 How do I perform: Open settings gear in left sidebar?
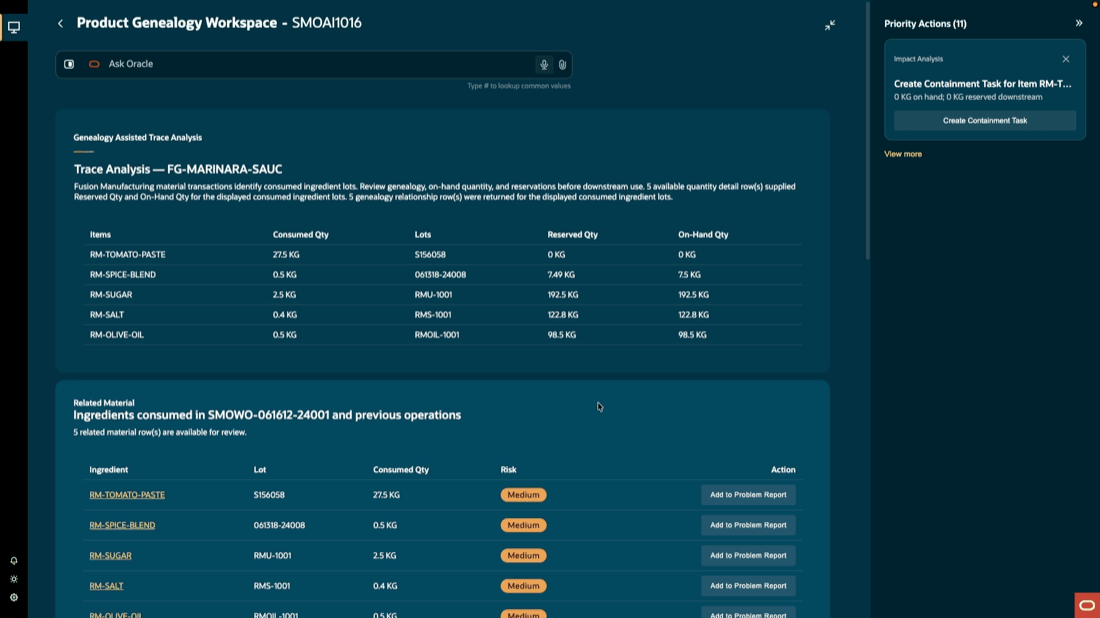tap(14, 598)
